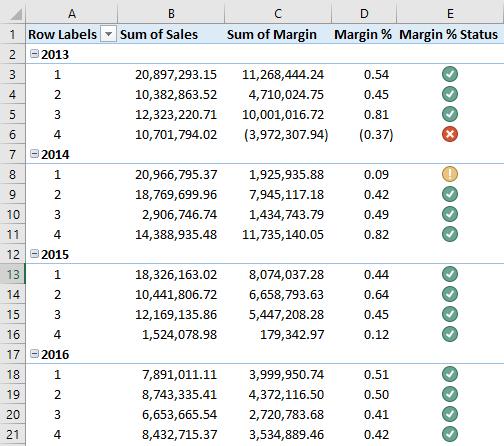Image resolution: width=504 pixels, height=446 pixels.
Task: Click the 2016 year label
Action: 55,354
